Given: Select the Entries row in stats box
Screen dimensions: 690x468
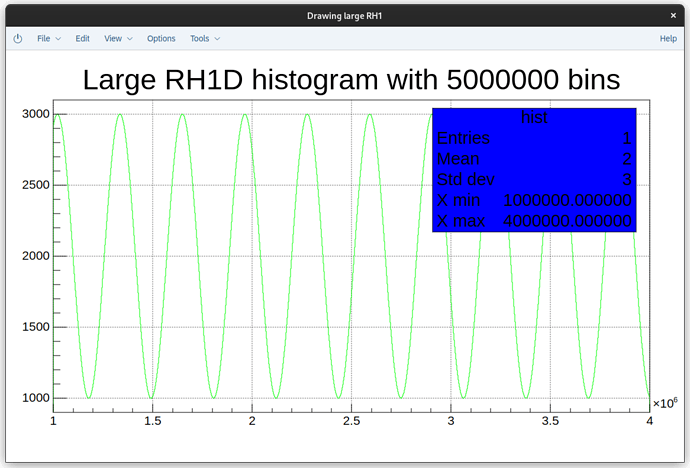Looking at the screenshot, I should click(x=534, y=138).
